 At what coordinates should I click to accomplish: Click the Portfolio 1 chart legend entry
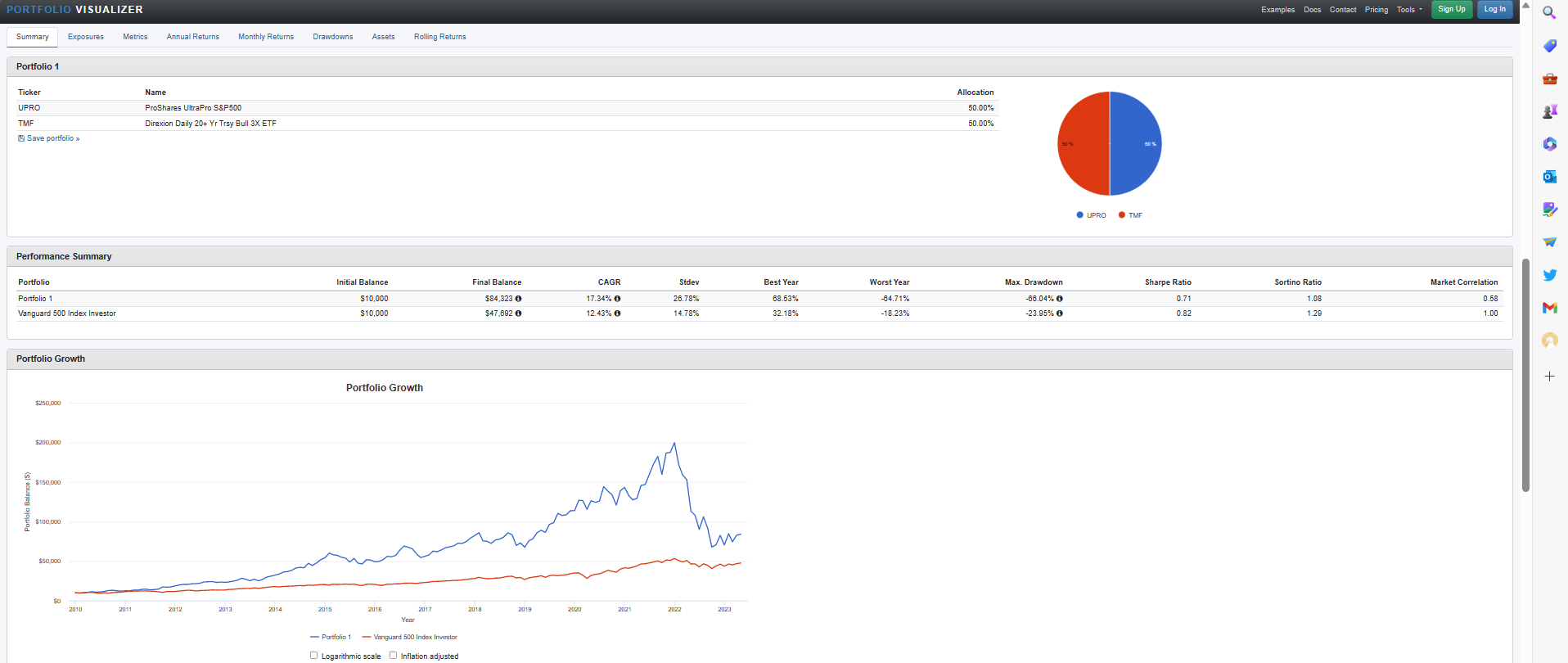331,637
